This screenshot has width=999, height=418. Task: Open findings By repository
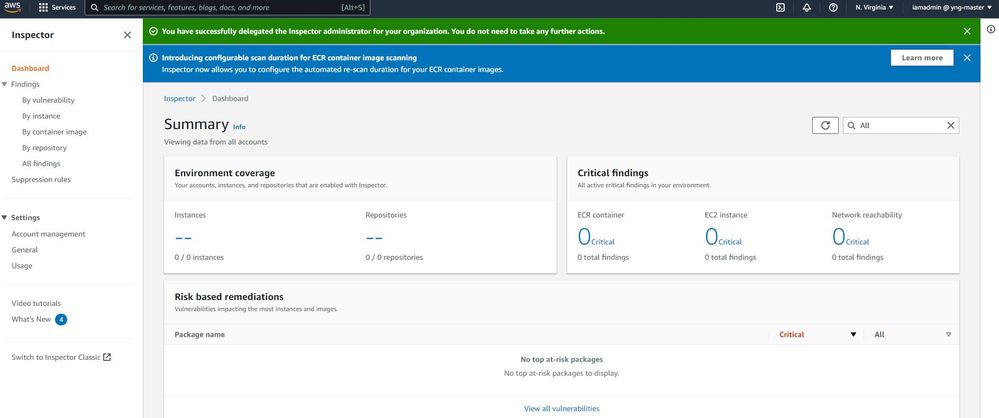point(45,148)
